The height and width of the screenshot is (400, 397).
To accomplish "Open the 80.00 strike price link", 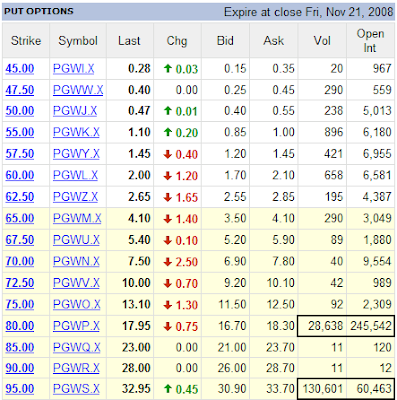I will tap(20, 326).
